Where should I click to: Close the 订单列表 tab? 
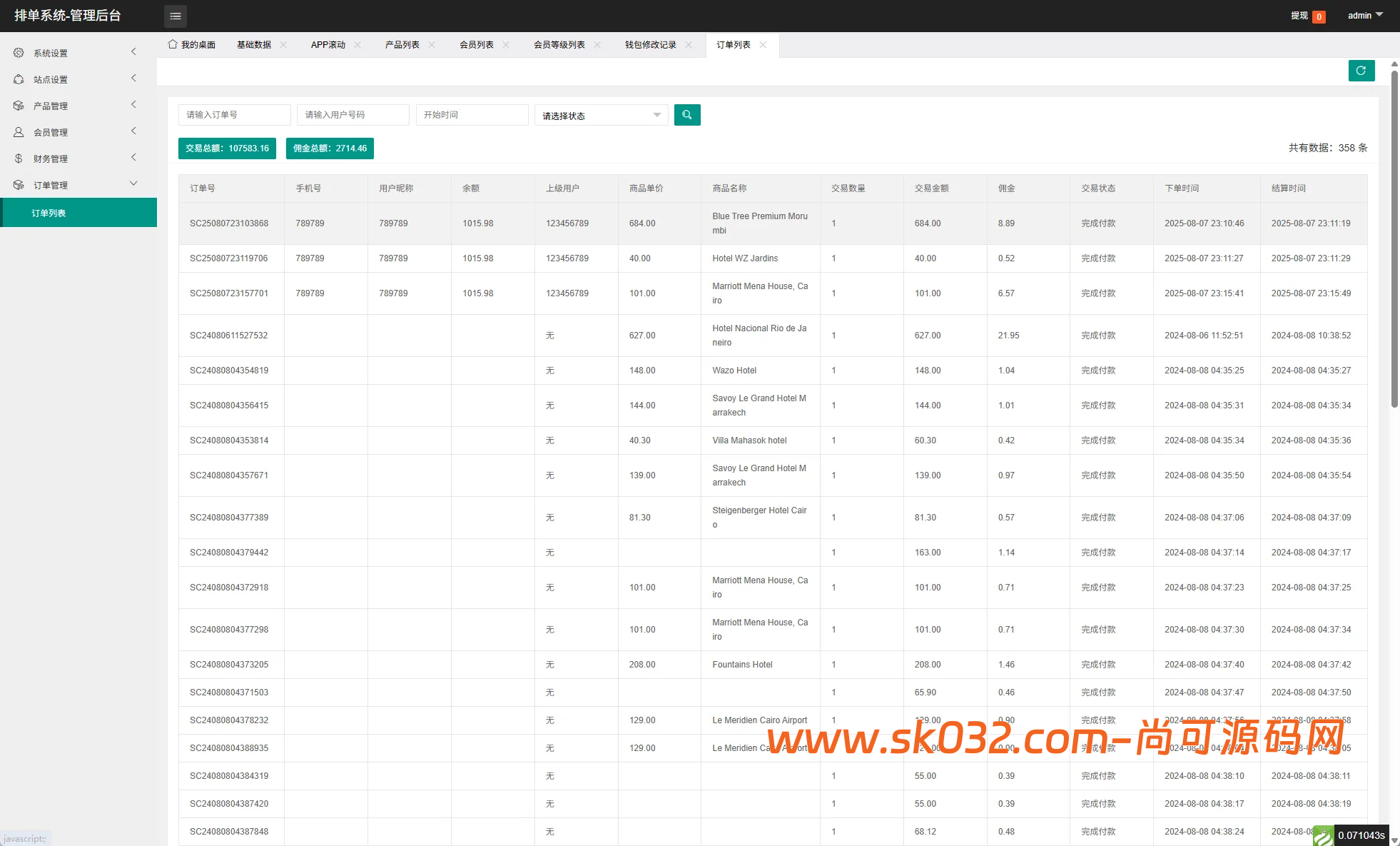pyautogui.click(x=763, y=45)
